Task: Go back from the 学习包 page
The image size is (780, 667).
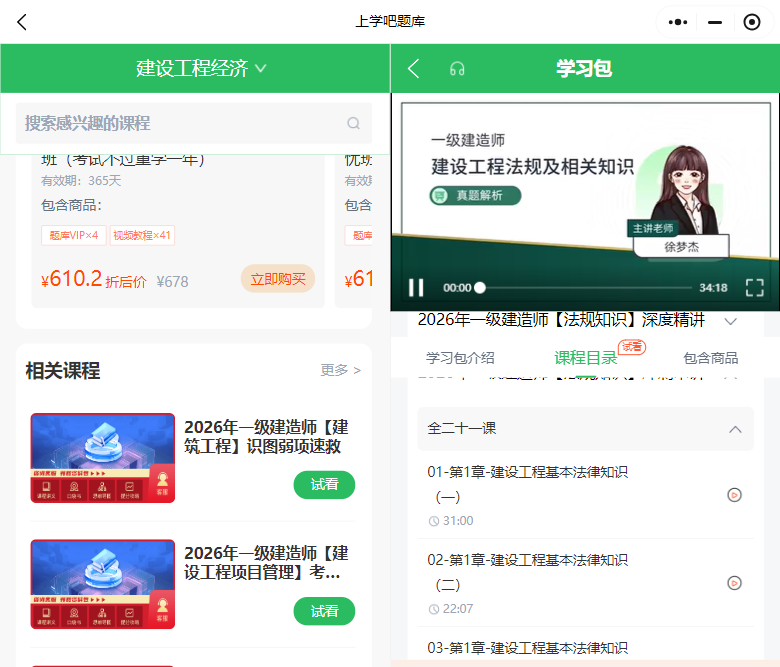Action: tap(414, 69)
